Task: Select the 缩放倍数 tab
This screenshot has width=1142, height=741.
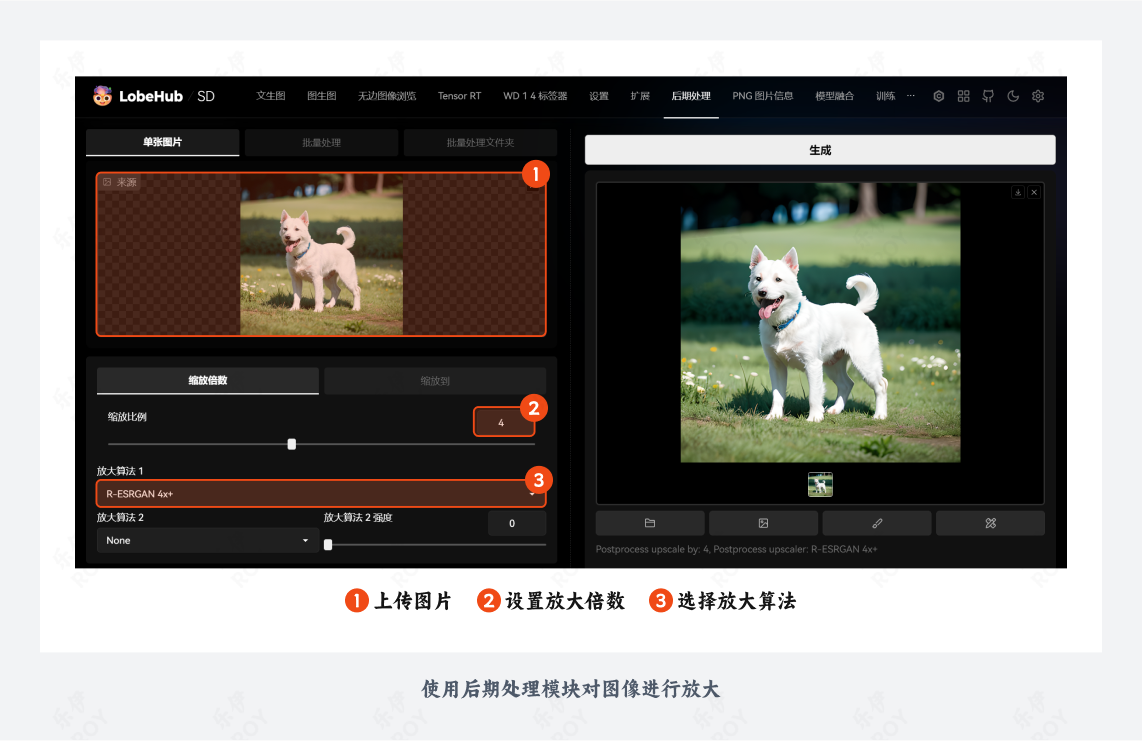Action: coord(208,380)
